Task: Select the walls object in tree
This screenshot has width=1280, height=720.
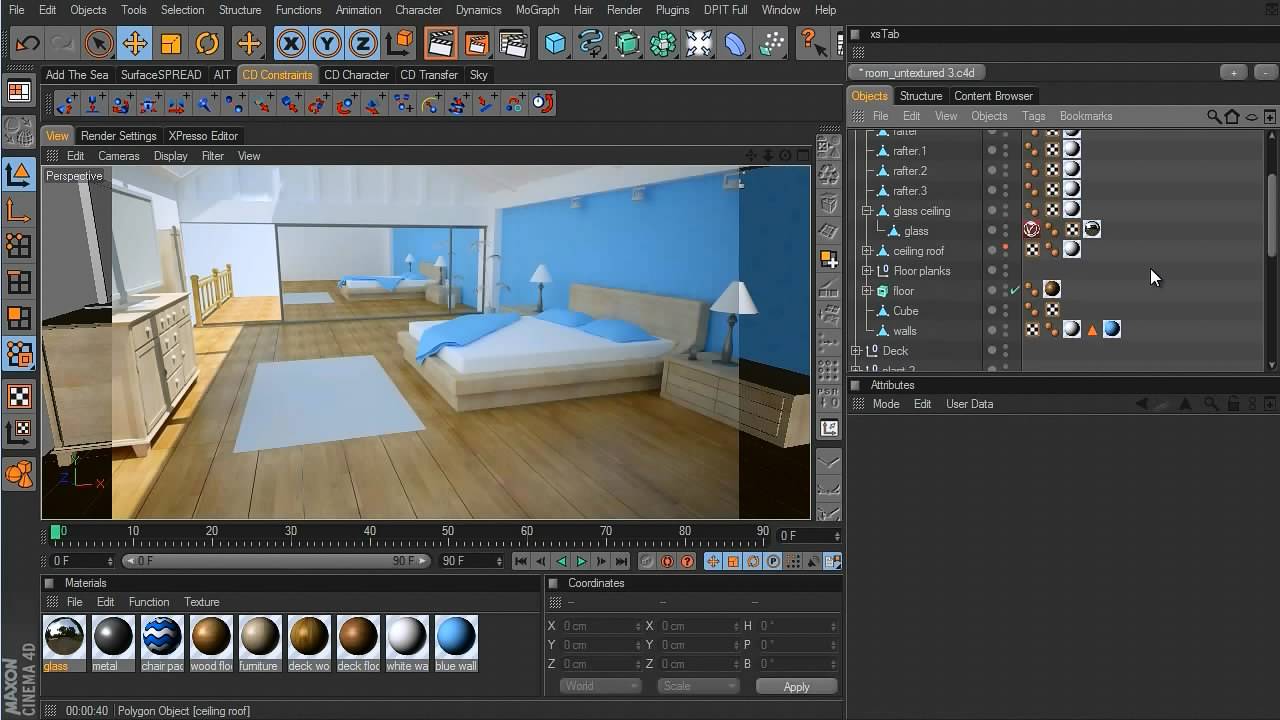Action: [x=904, y=331]
